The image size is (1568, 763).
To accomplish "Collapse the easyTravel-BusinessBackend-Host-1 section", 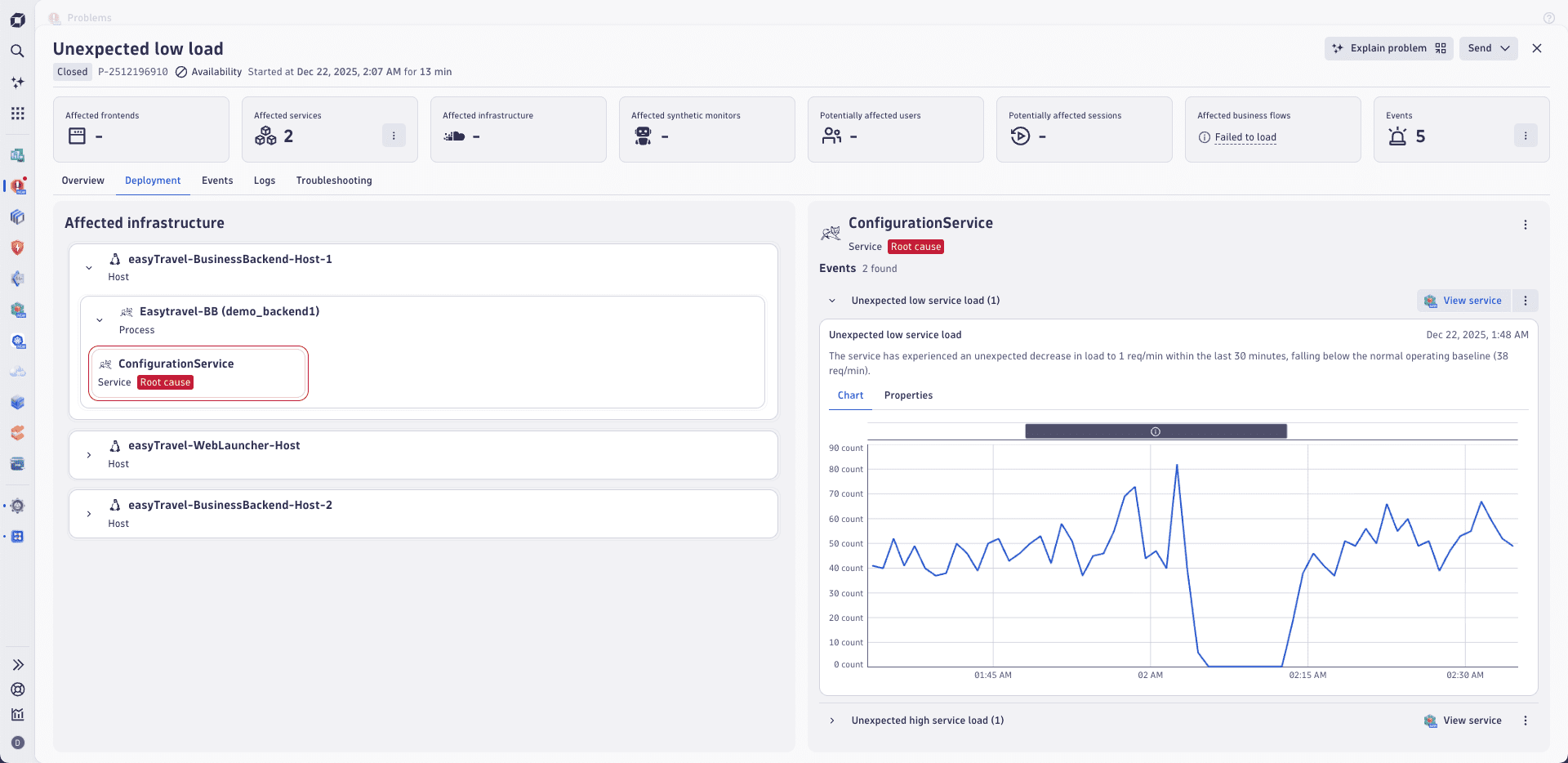I will point(89,267).
